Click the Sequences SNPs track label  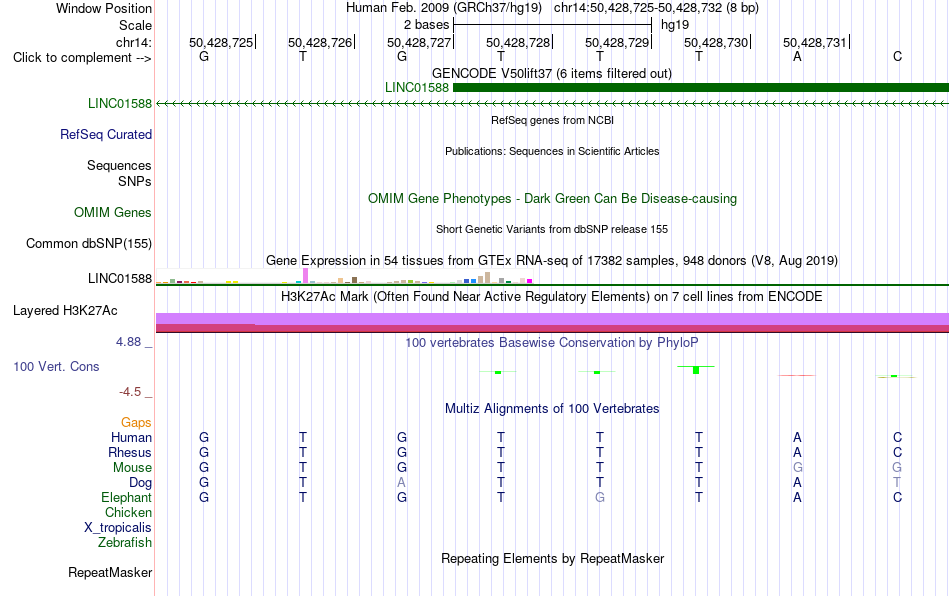tap(119, 173)
